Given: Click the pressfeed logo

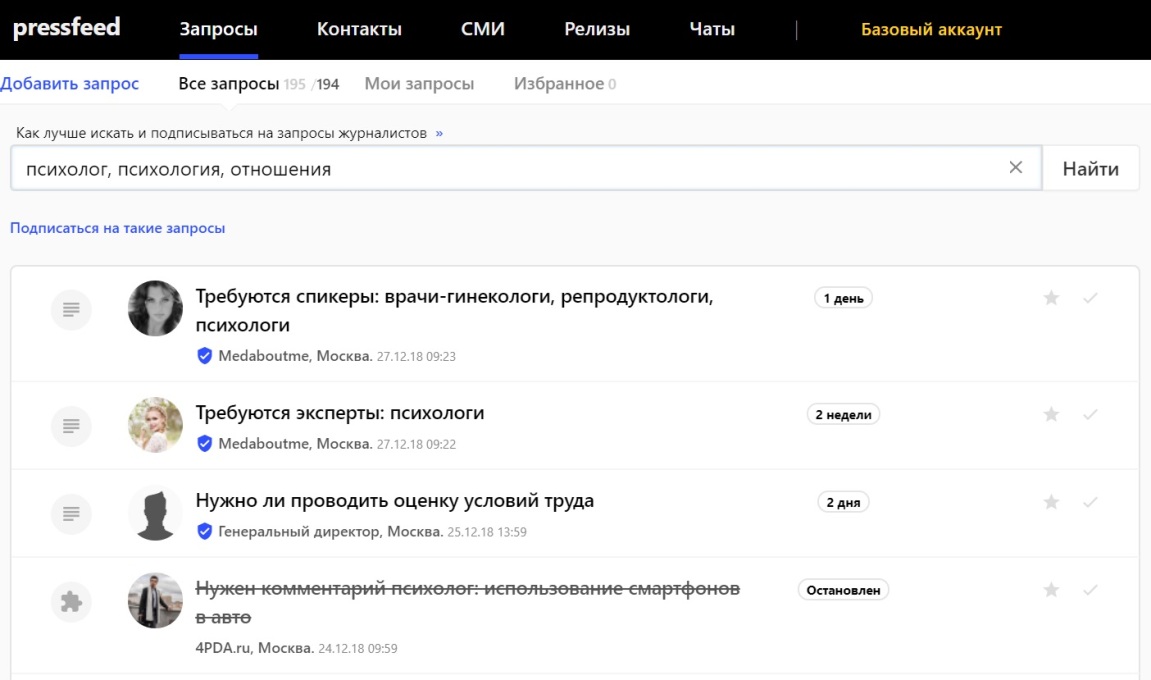Looking at the screenshot, I should pyautogui.click(x=66, y=28).
